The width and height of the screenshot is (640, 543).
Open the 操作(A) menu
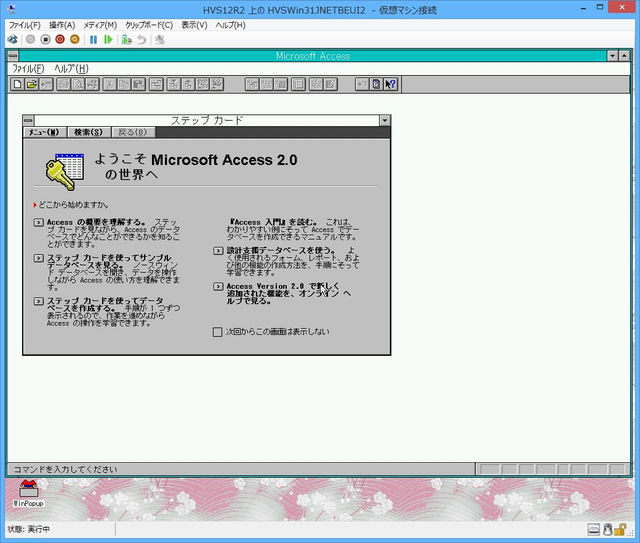62,25
